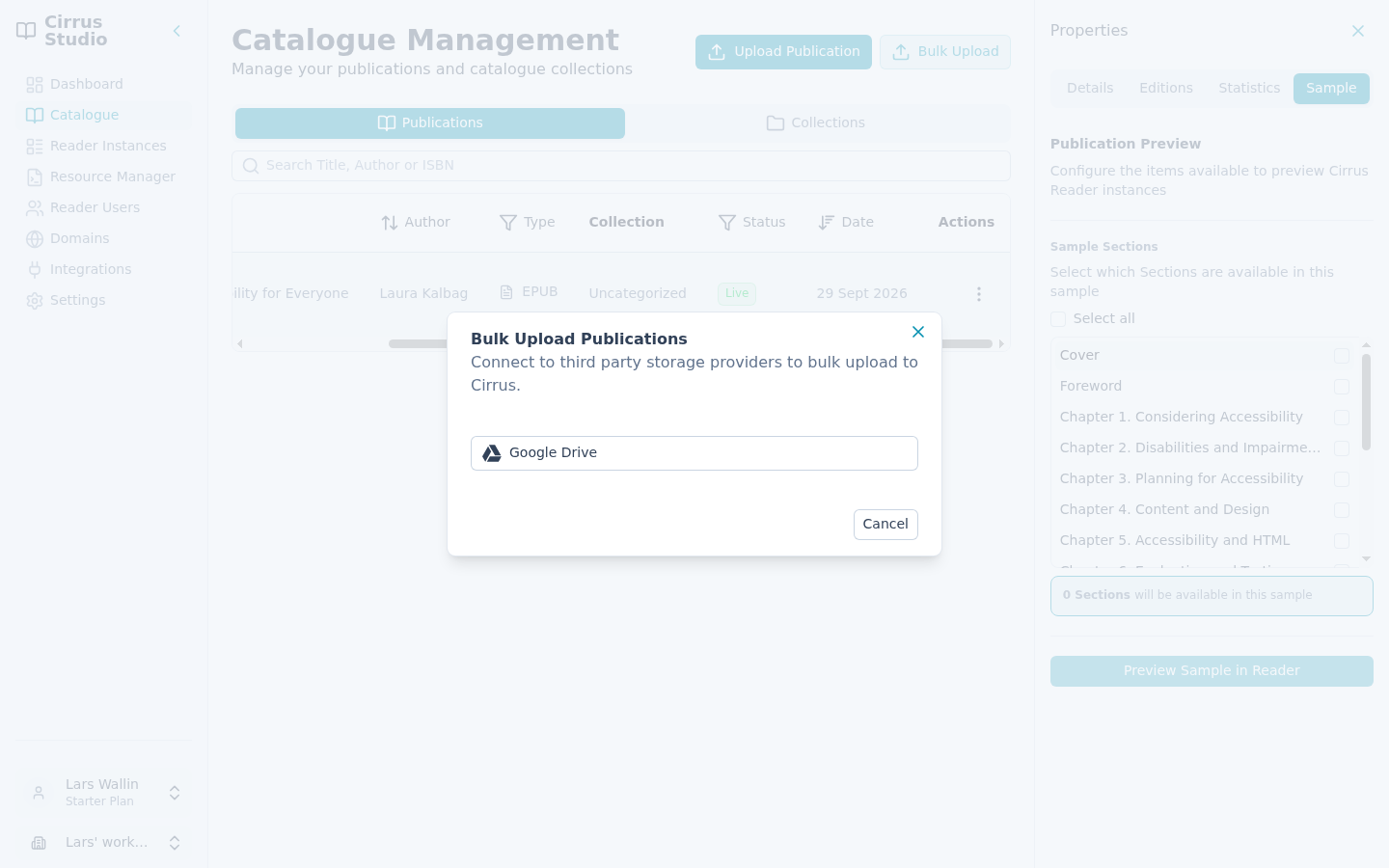Image resolution: width=1389 pixels, height=868 pixels.
Task: Click the table's horizontal scroll right arrow
Action: (1001, 344)
